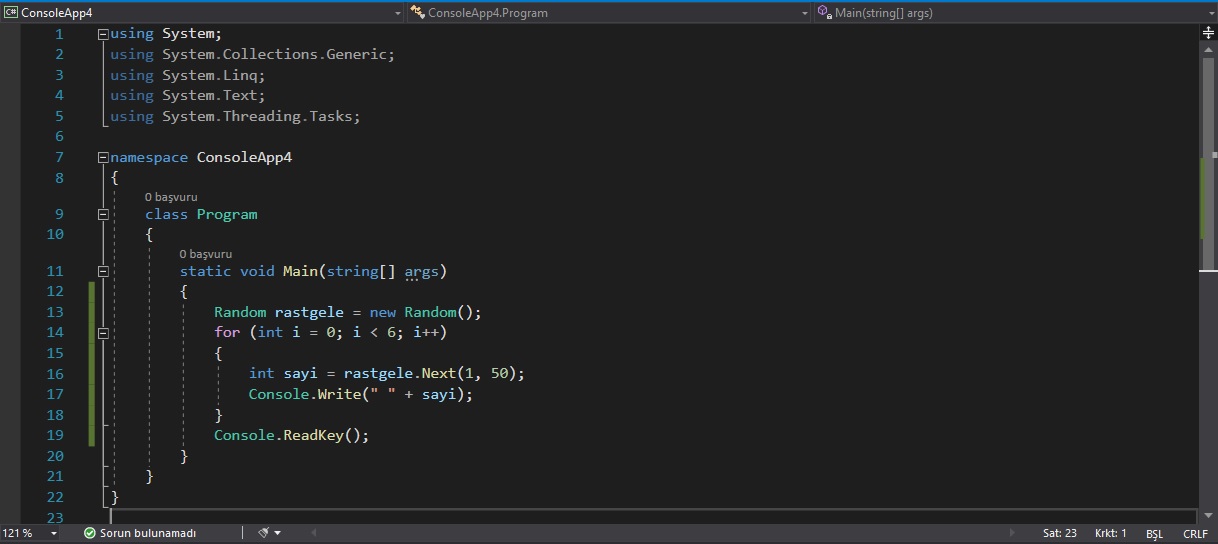The height and width of the screenshot is (544, 1218).
Task: Click the 'Krkt: 1' column indicator
Action: point(1110,533)
